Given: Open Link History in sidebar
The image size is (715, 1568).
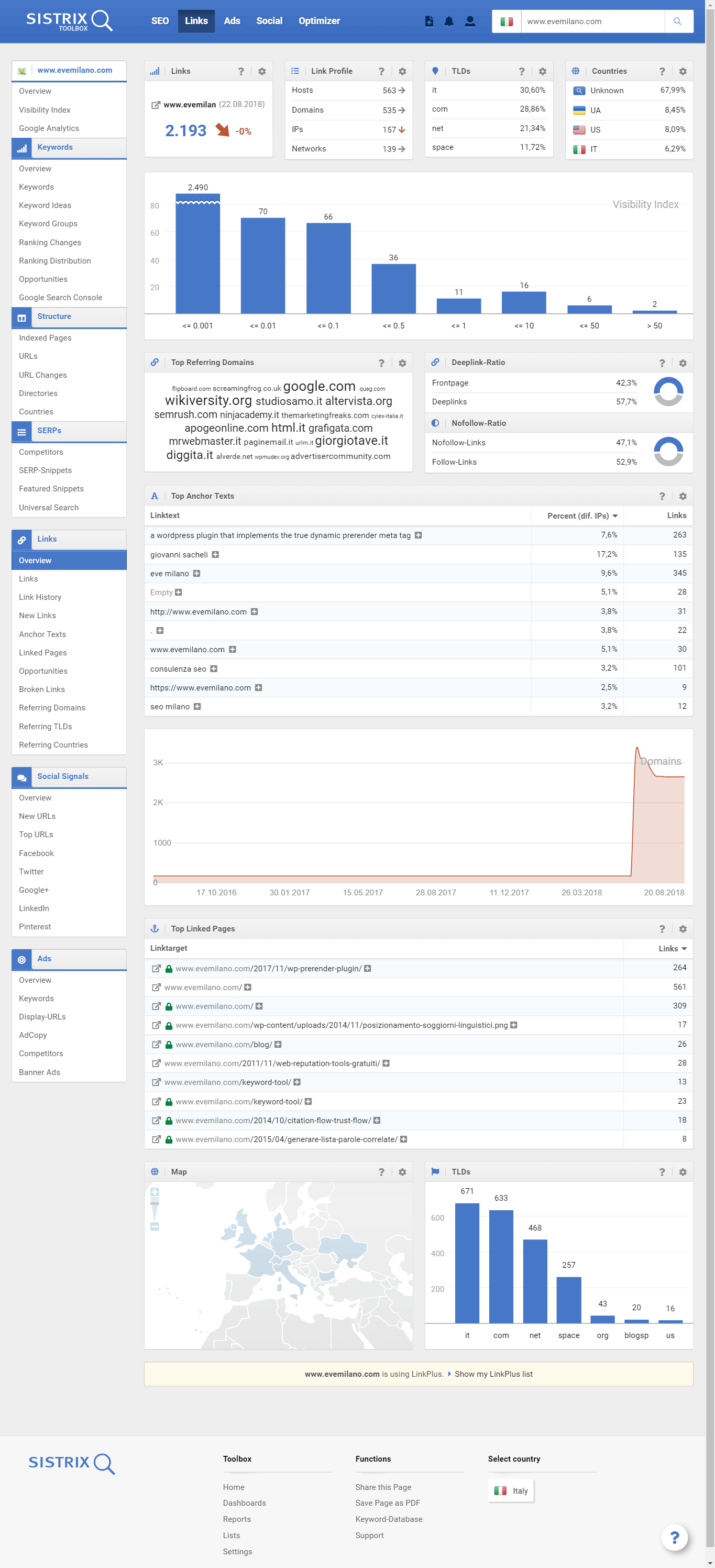Looking at the screenshot, I should [40, 597].
